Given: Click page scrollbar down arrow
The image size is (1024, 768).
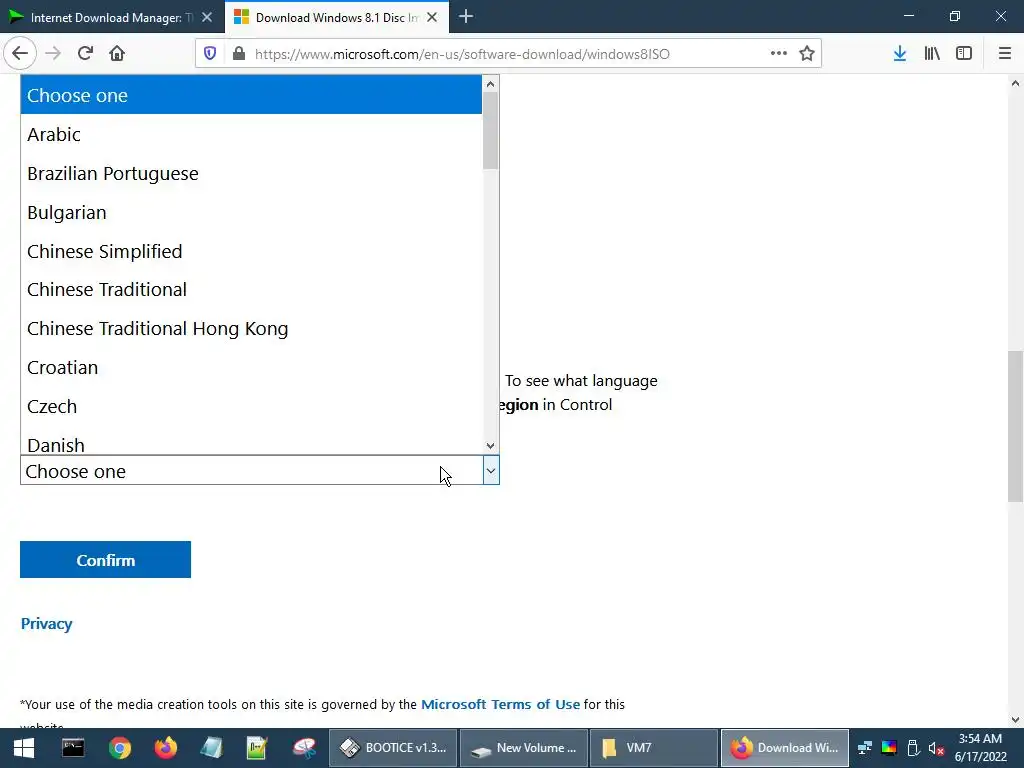Looking at the screenshot, I should tap(1015, 720).
